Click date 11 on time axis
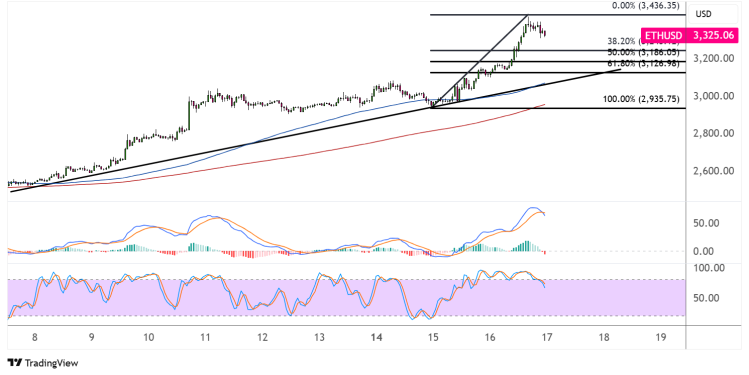The width and height of the screenshot is (749, 375). point(205,338)
